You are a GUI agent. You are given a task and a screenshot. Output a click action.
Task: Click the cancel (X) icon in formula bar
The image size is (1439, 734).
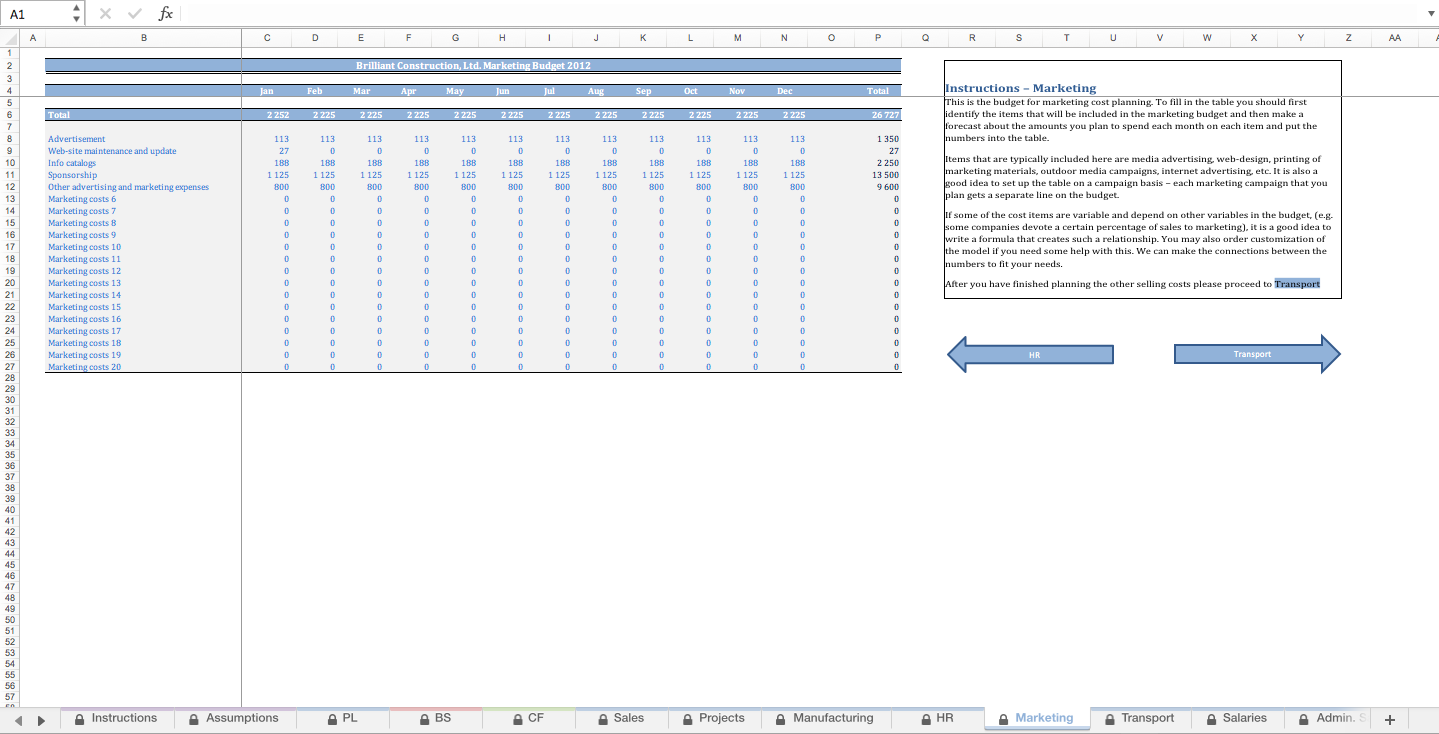click(106, 13)
